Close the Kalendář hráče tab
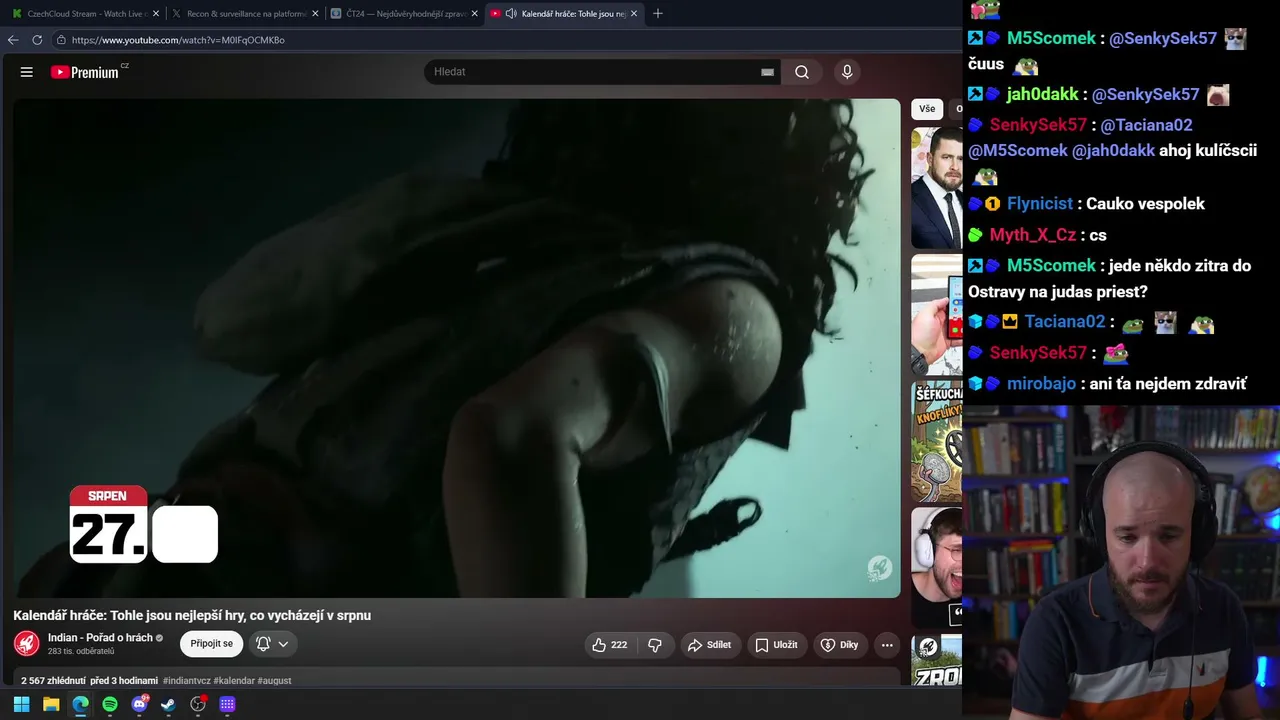 click(633, 14)
